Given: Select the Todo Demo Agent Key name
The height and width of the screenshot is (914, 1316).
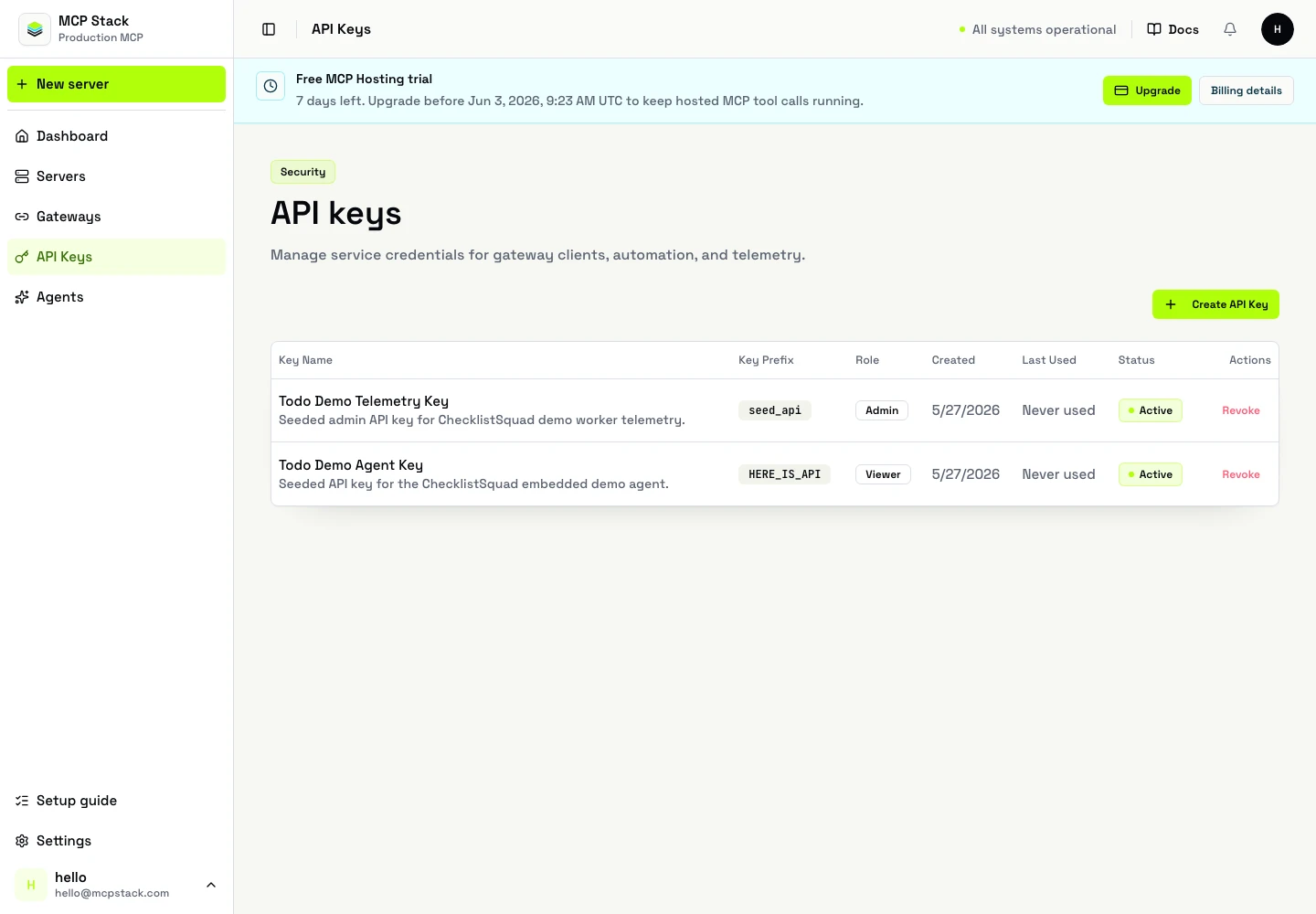Looking at the screenshot, I should [351, 465].
